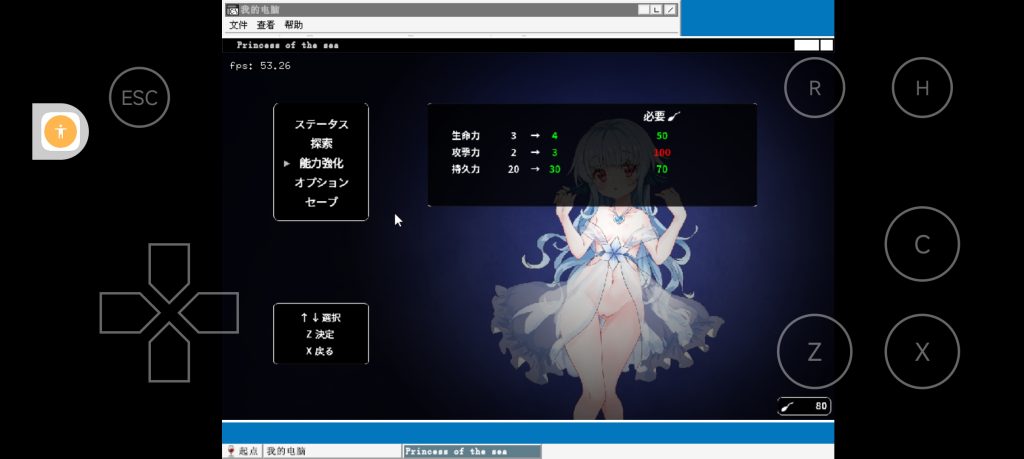The image size is (1024, 459).
Task: Select 能力強化 menu entry
Action: [x=321, y=163]
